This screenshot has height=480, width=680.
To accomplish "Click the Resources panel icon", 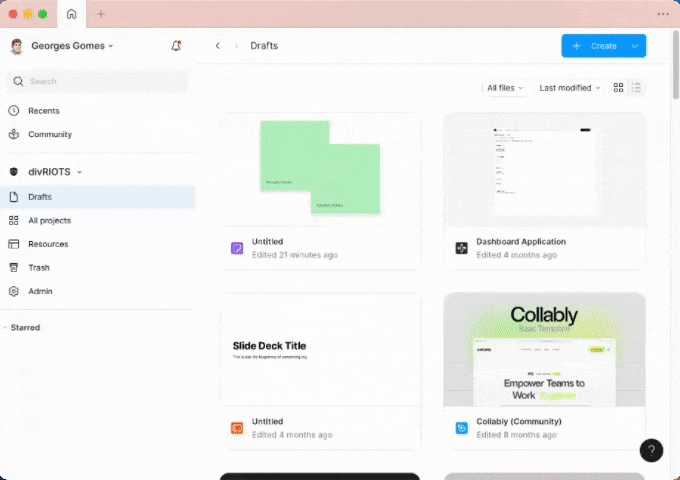I will click(14, 244).
